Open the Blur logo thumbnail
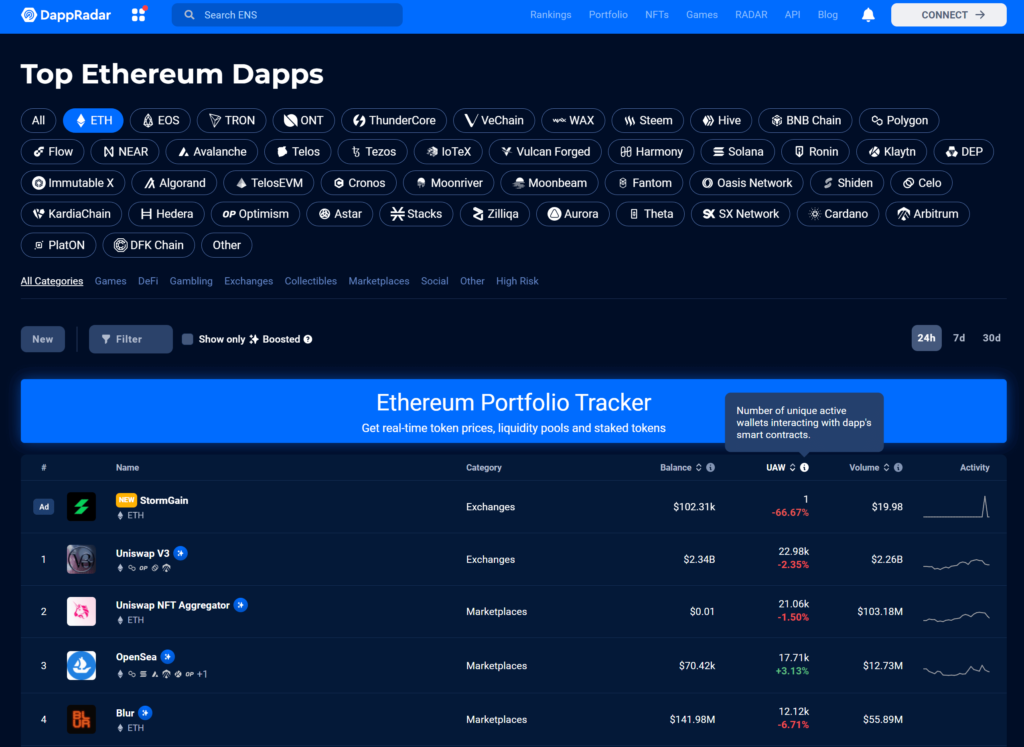The image size is (1024, 747). point(82,719)
